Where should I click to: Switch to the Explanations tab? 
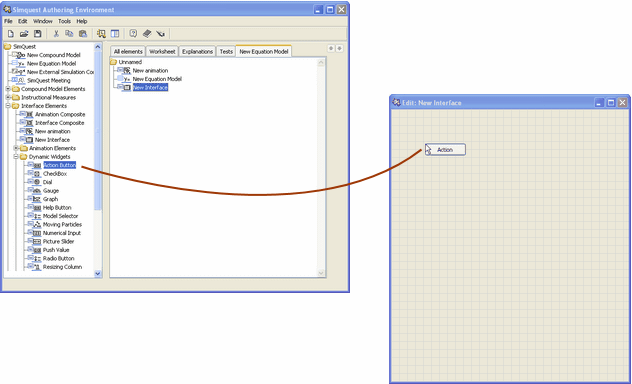[197, 52]
